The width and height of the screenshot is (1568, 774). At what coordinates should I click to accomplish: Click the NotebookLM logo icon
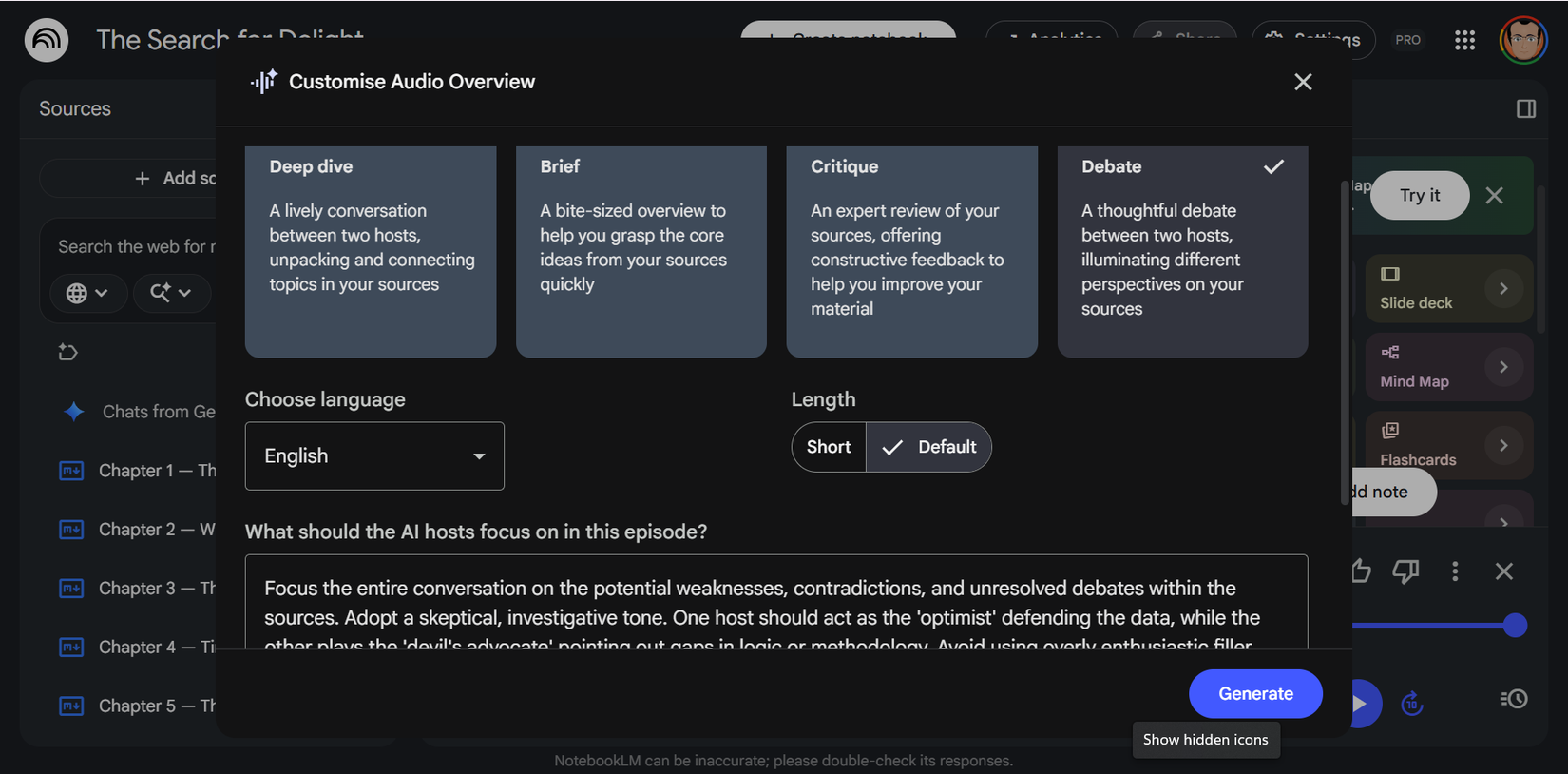[46, 40]
